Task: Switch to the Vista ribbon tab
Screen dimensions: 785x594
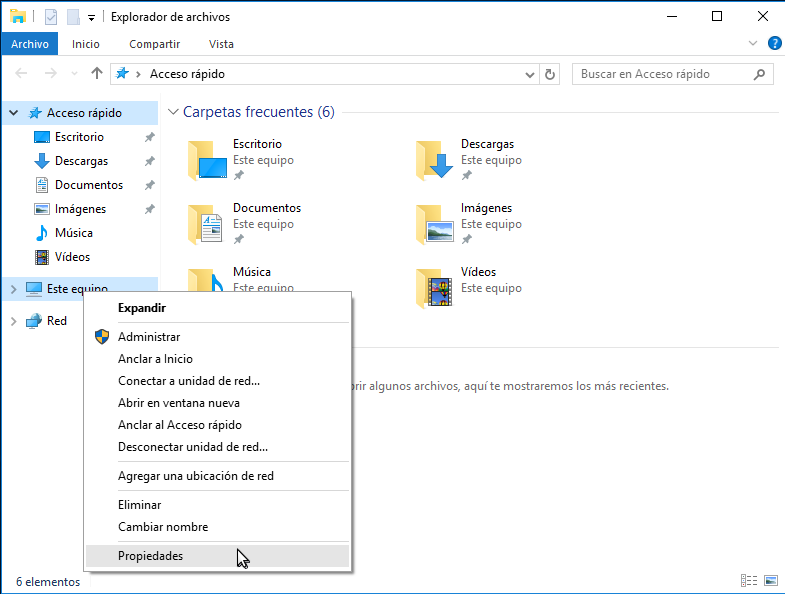Action: point(221,44)
